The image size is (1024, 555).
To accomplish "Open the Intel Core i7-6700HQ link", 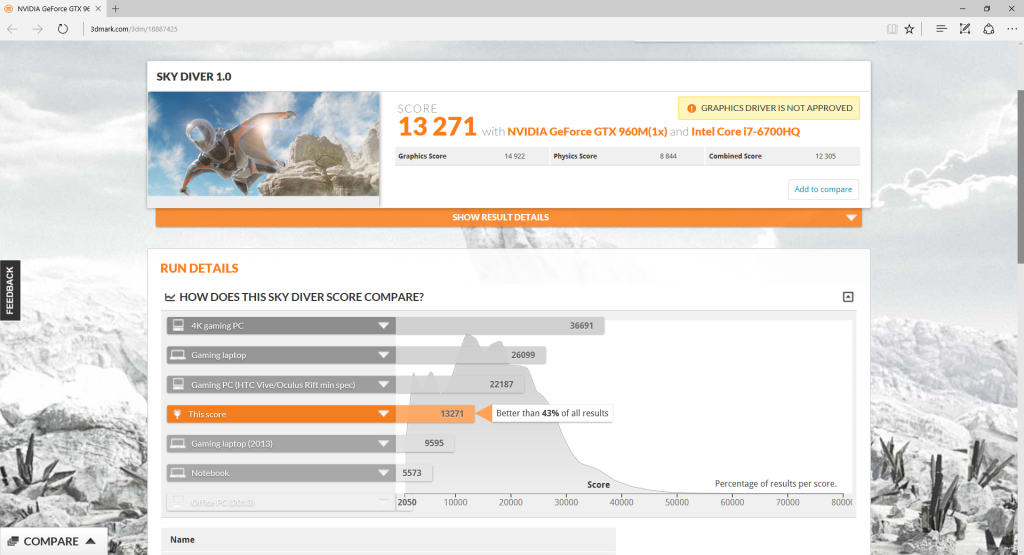I will [745, 131].
